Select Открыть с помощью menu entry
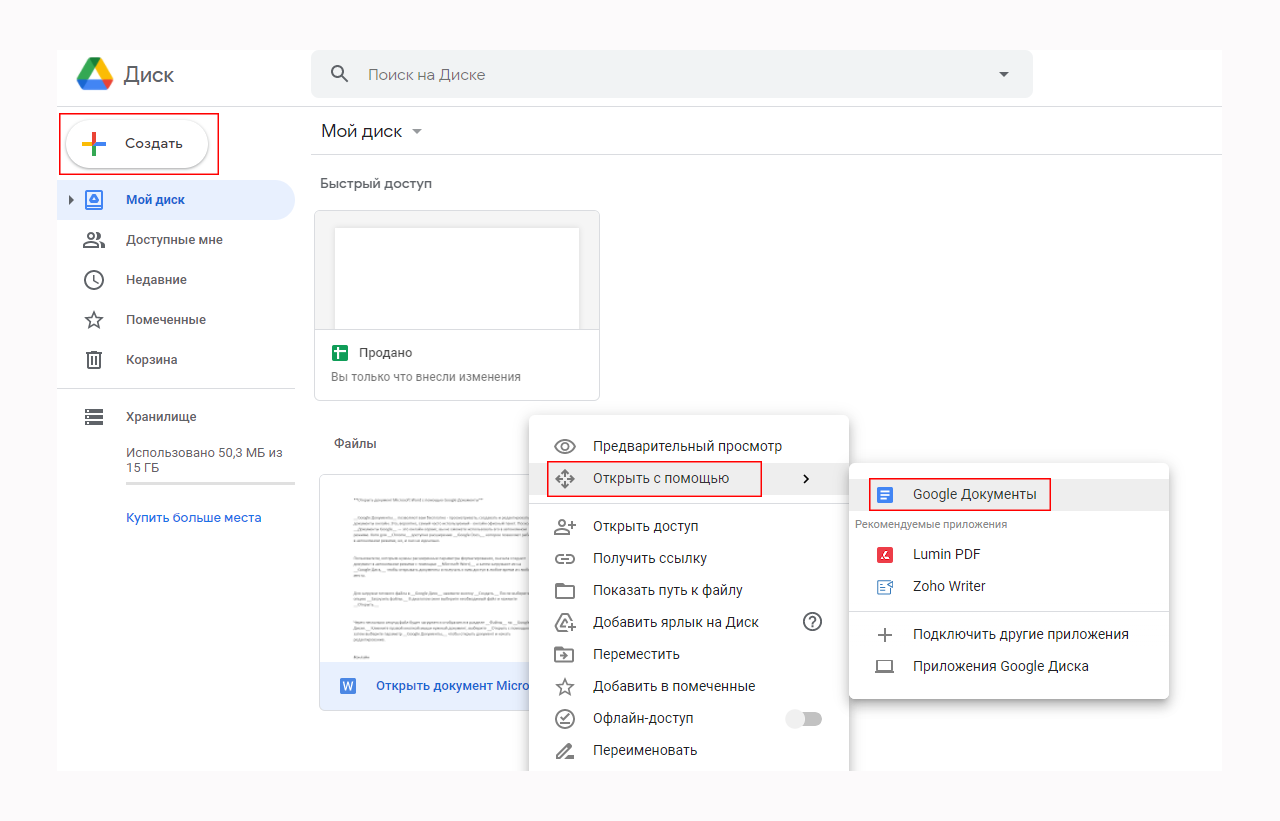The height and width of the screenshot is (821, 1280). (x=689, y=479)
